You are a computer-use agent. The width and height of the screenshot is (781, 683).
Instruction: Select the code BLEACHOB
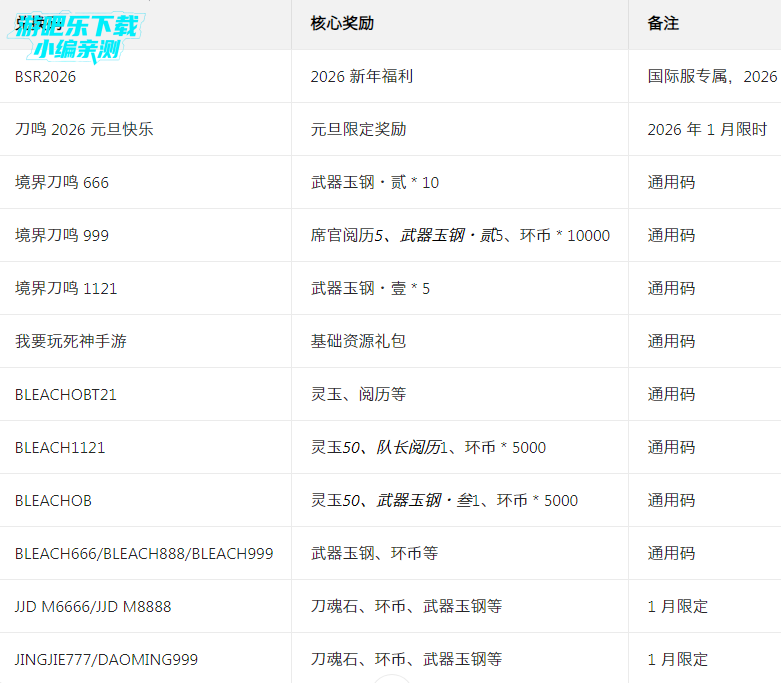point(53,501)
